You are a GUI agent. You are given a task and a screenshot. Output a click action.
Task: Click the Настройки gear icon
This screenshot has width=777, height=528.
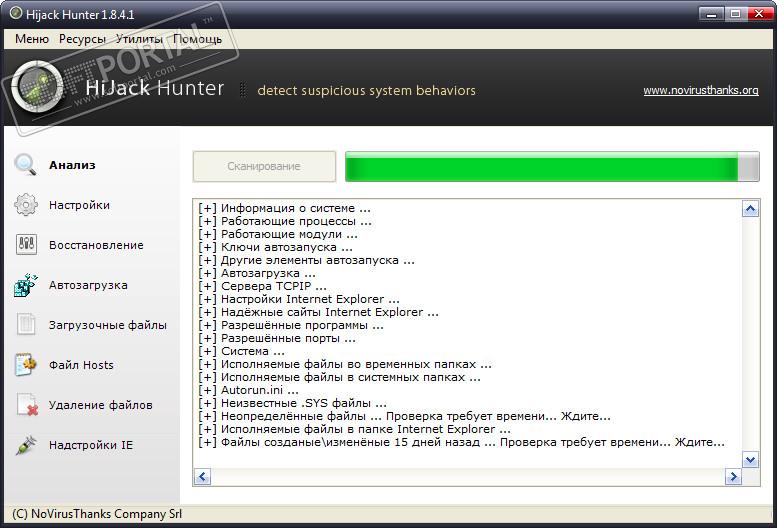pyautogui.click(x=26, y=205)
